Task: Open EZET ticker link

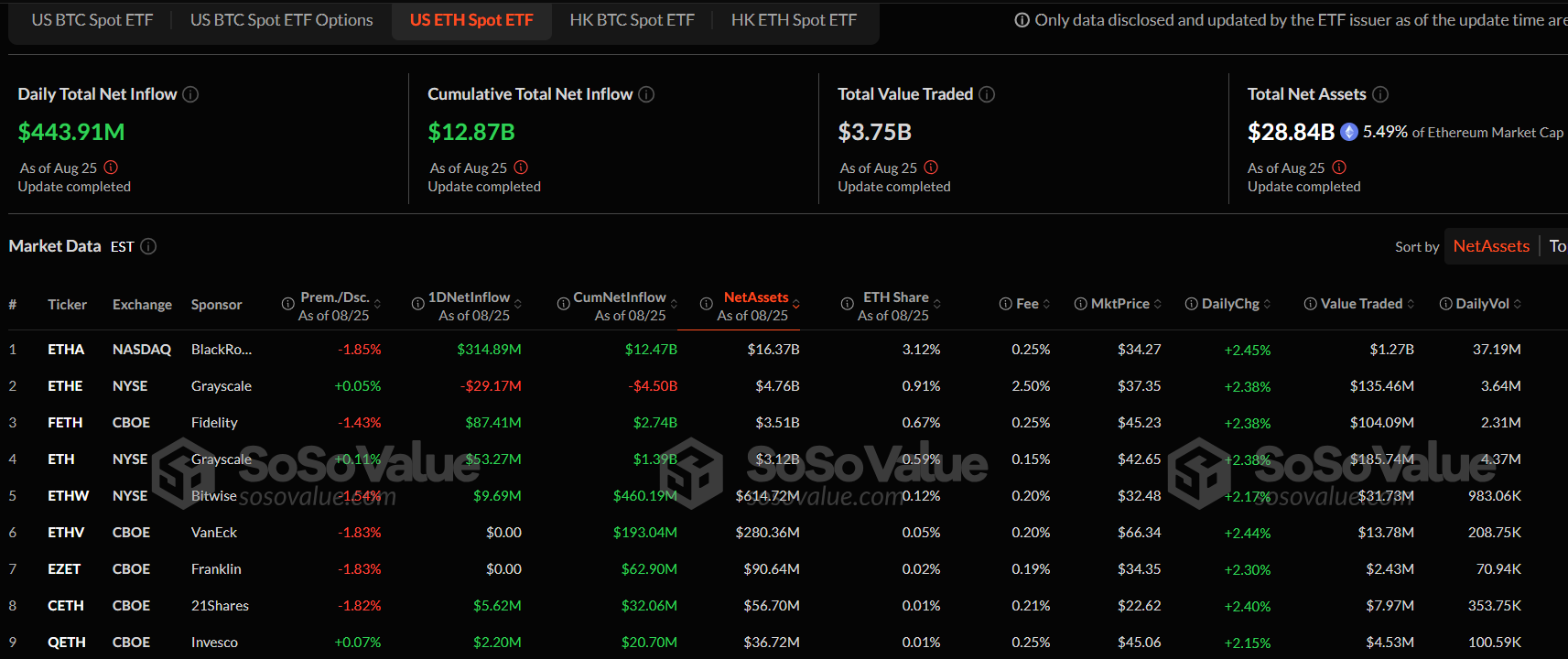Action: [64, 569]
